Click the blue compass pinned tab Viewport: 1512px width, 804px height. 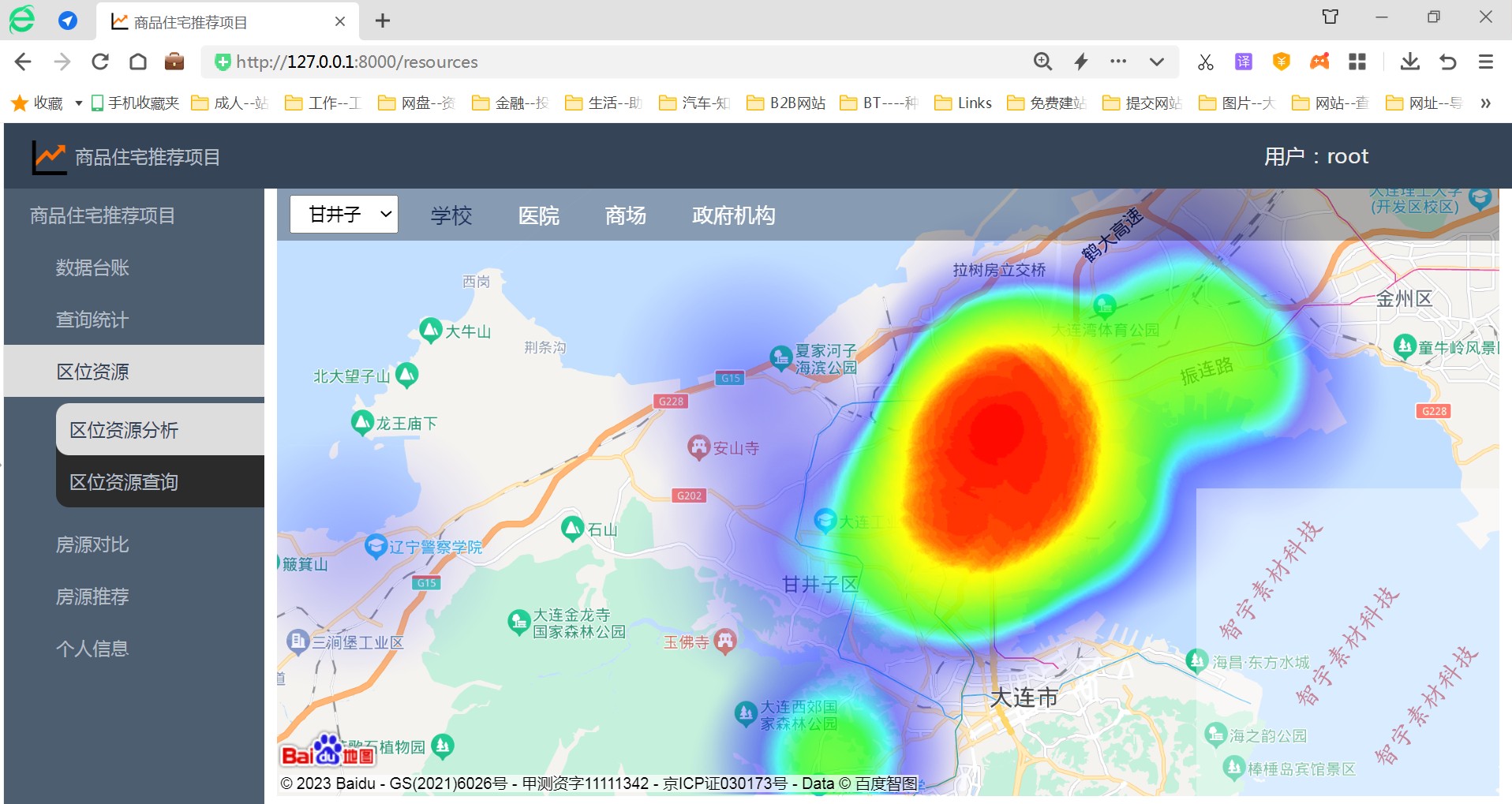[68, 21]
